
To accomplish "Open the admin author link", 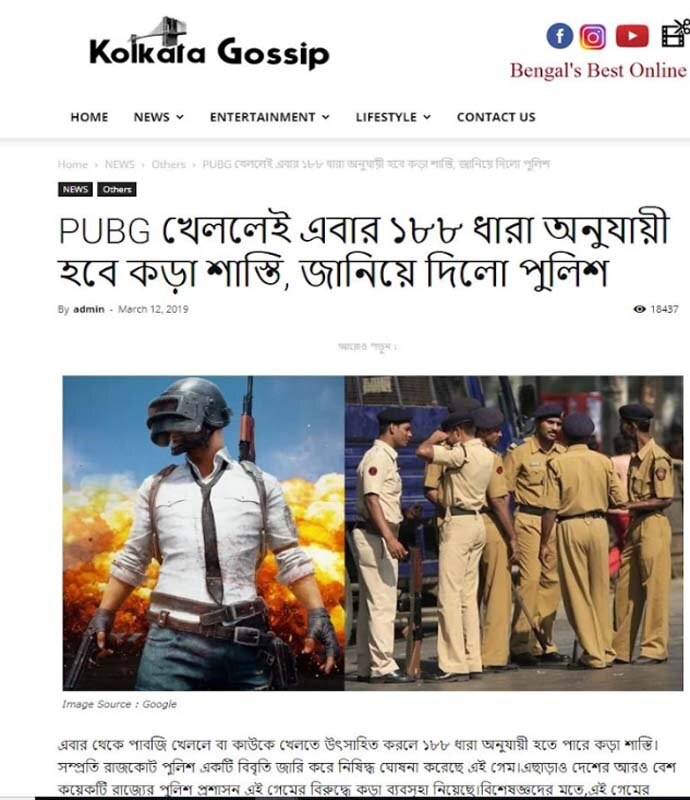I will (x=89, y=309).
